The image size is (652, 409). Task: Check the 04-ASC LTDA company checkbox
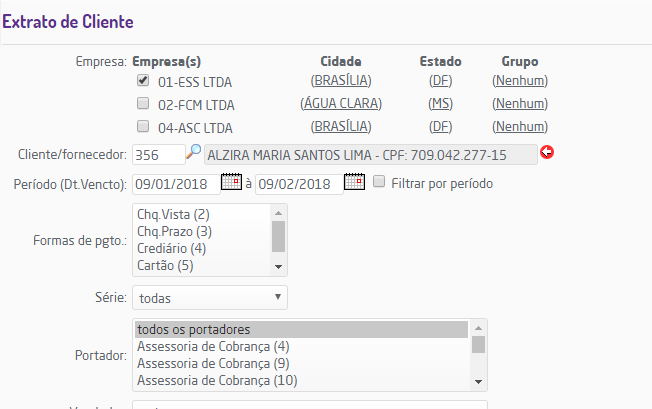142,127
